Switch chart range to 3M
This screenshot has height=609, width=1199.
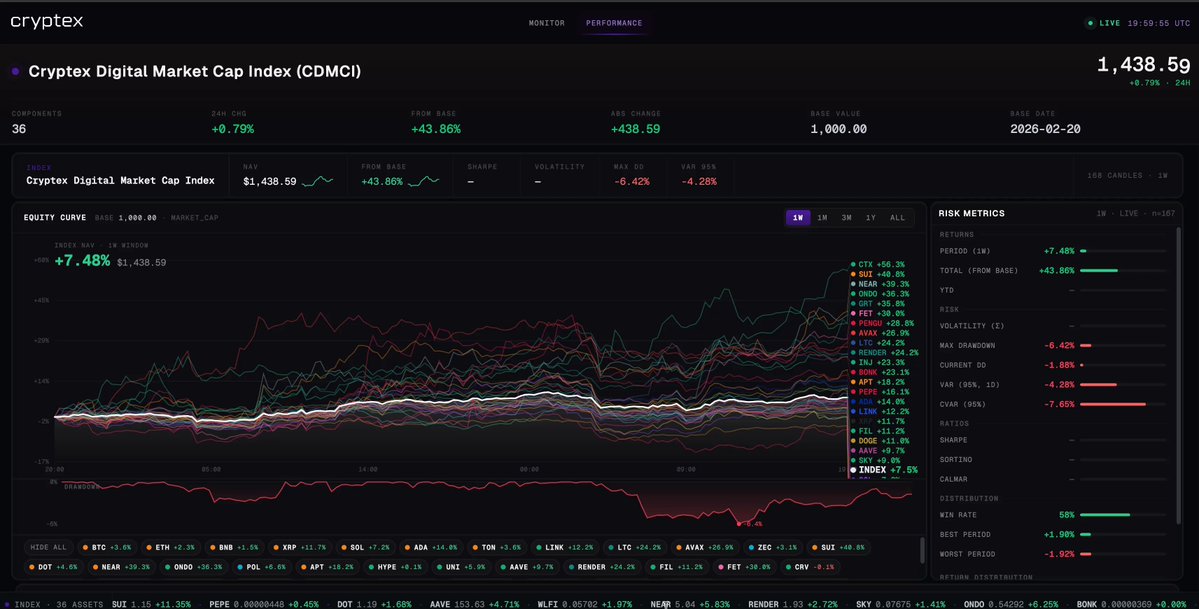click(x=846, y=218)
